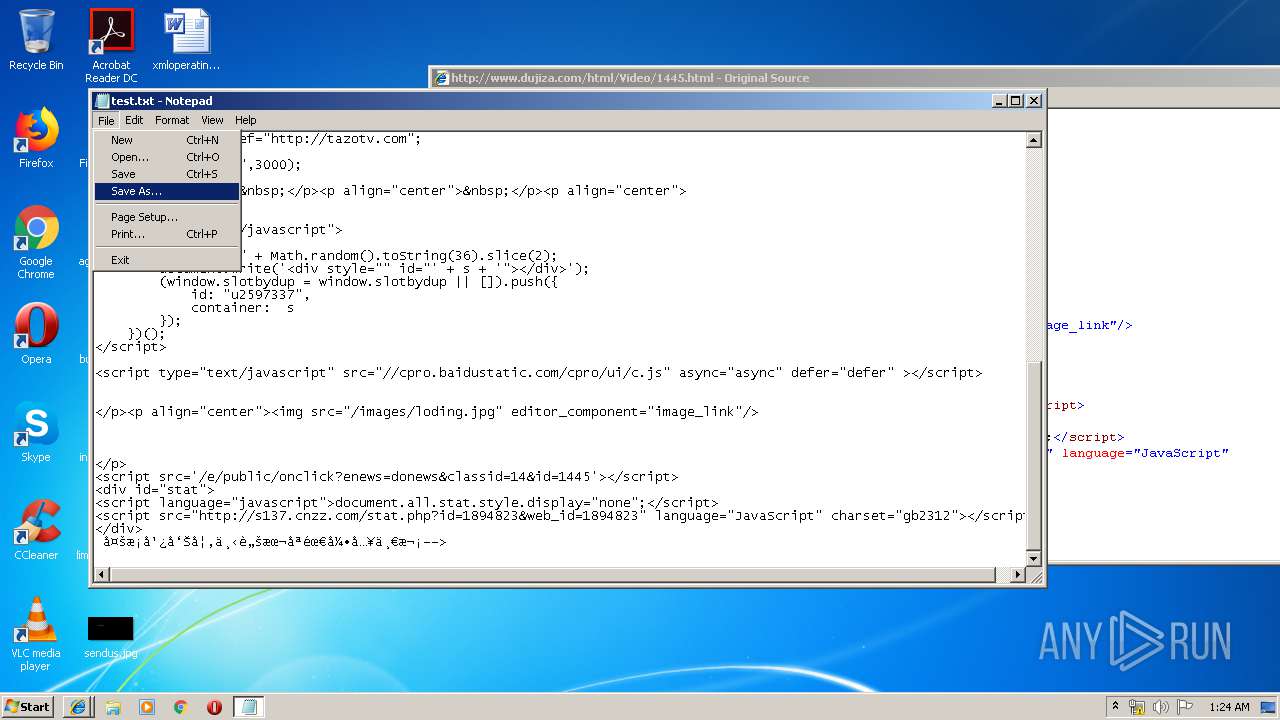Launch the Opera desktop shortcut
Screen dimensions: 1280x720
pyautogui.click(x=36, y=334)
